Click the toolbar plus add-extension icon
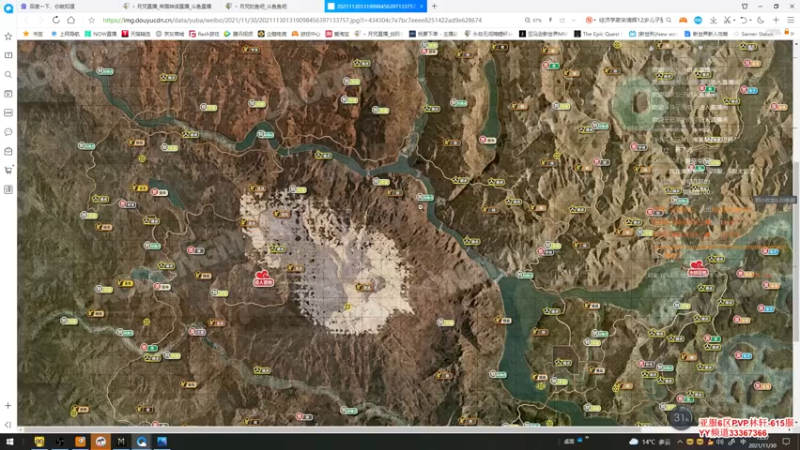This screenshot has width=800, height=450. [776, 20]
